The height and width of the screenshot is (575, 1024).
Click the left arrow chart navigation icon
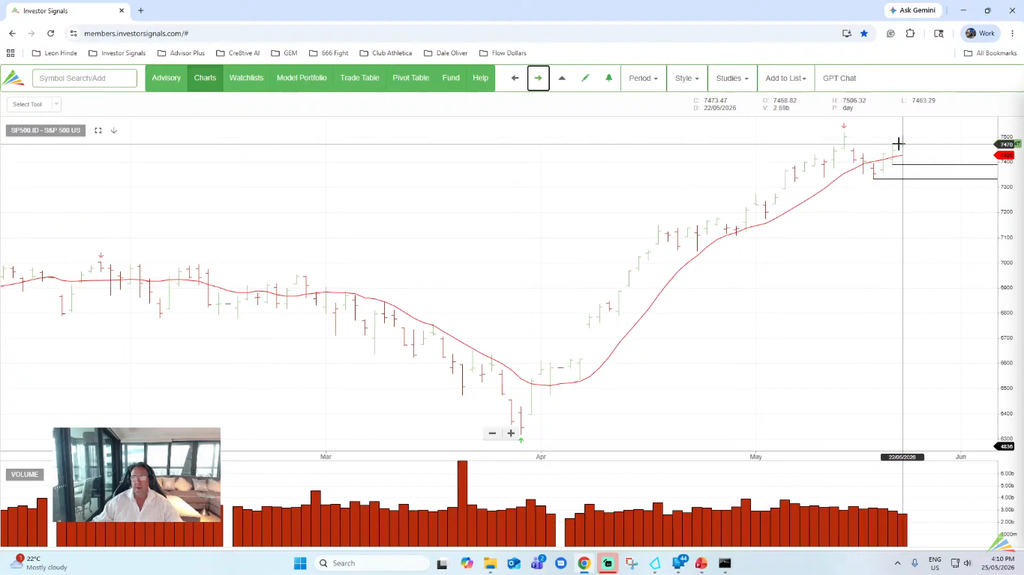point(515,78)
